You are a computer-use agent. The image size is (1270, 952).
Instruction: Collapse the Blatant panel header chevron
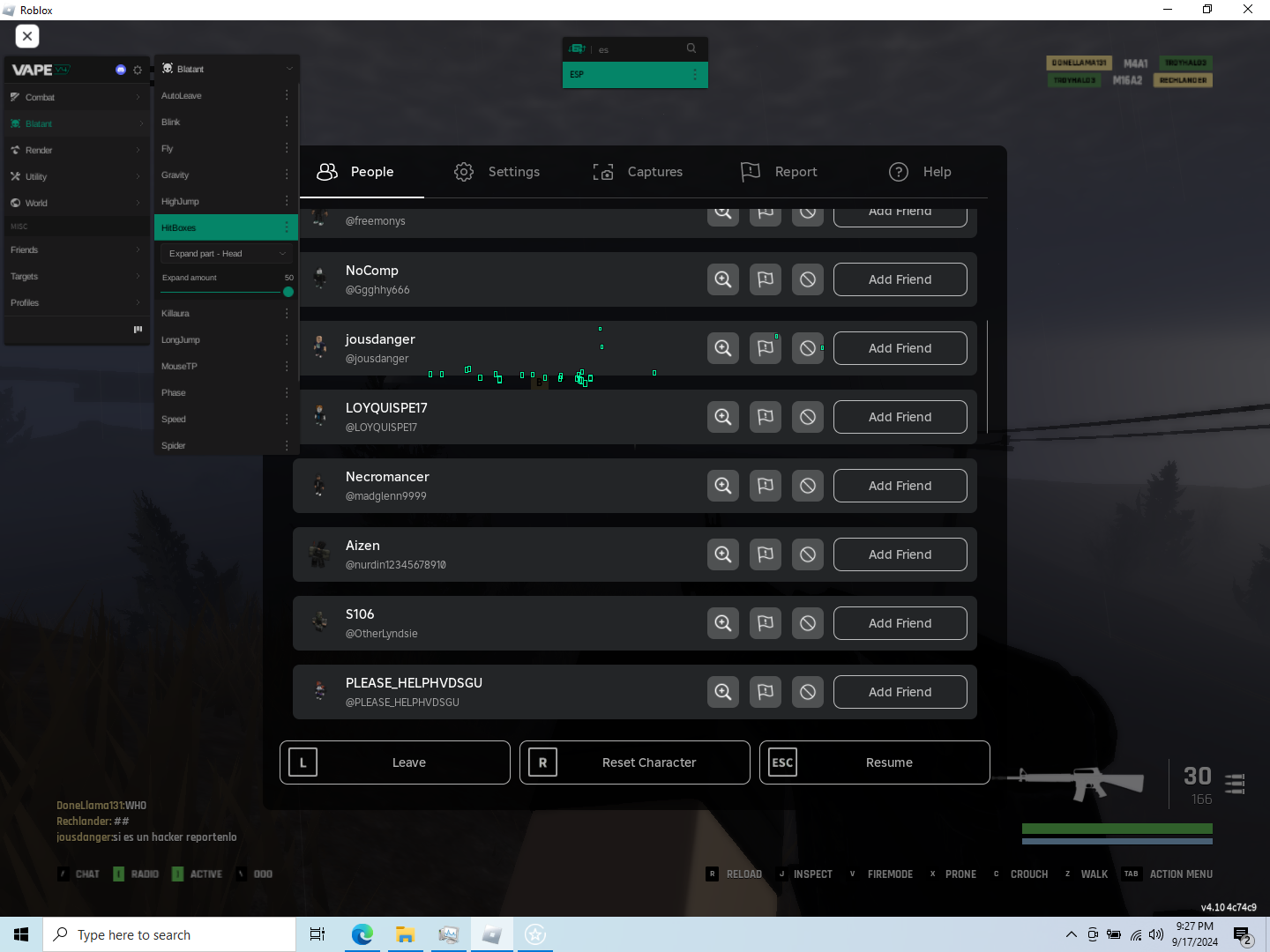click(289, 69)
